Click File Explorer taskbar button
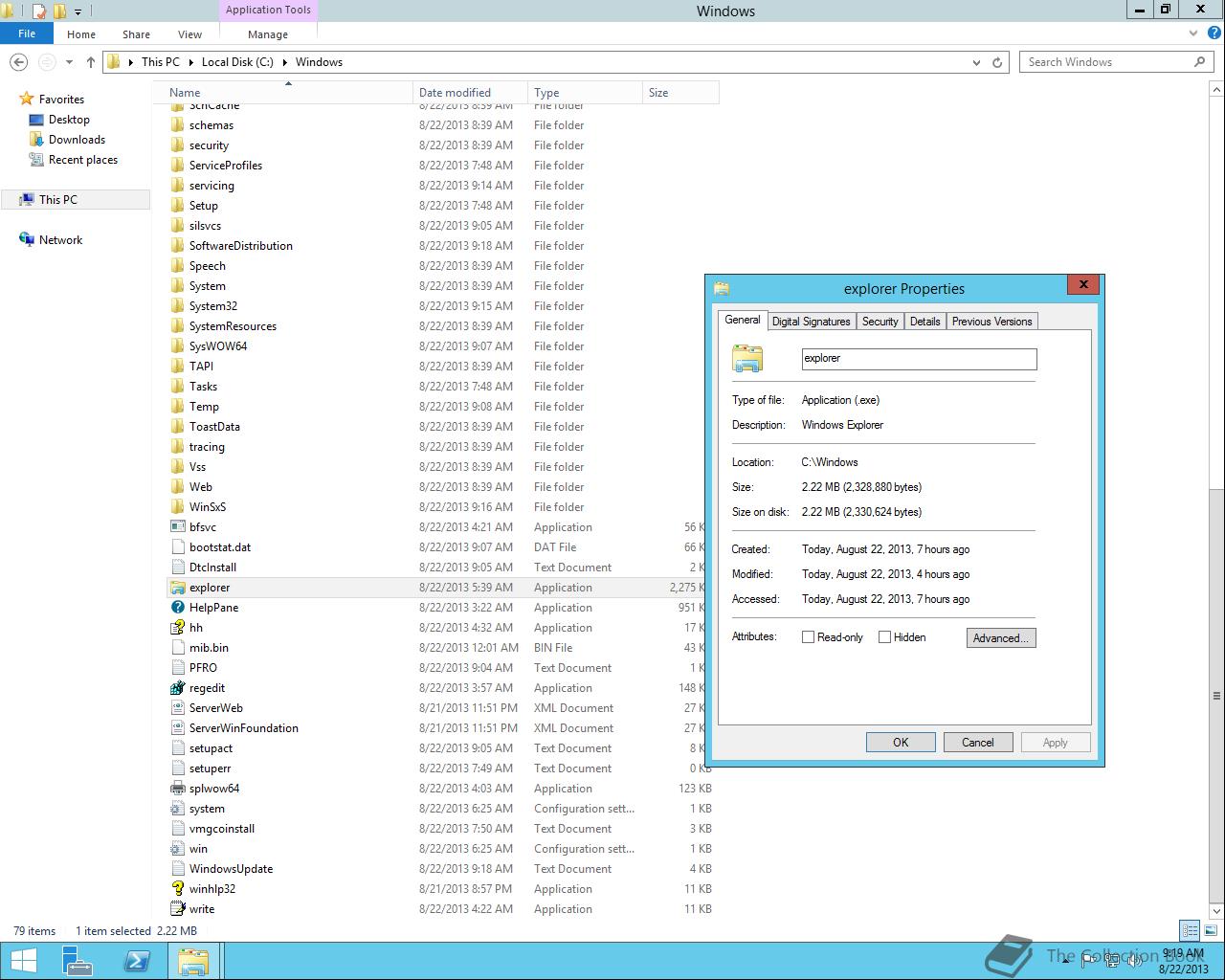 (194, 961)
